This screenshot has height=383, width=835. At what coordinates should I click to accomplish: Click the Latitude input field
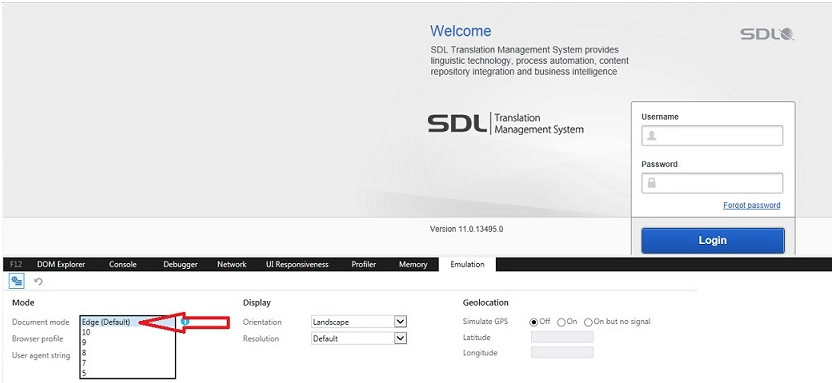point(562,337)
